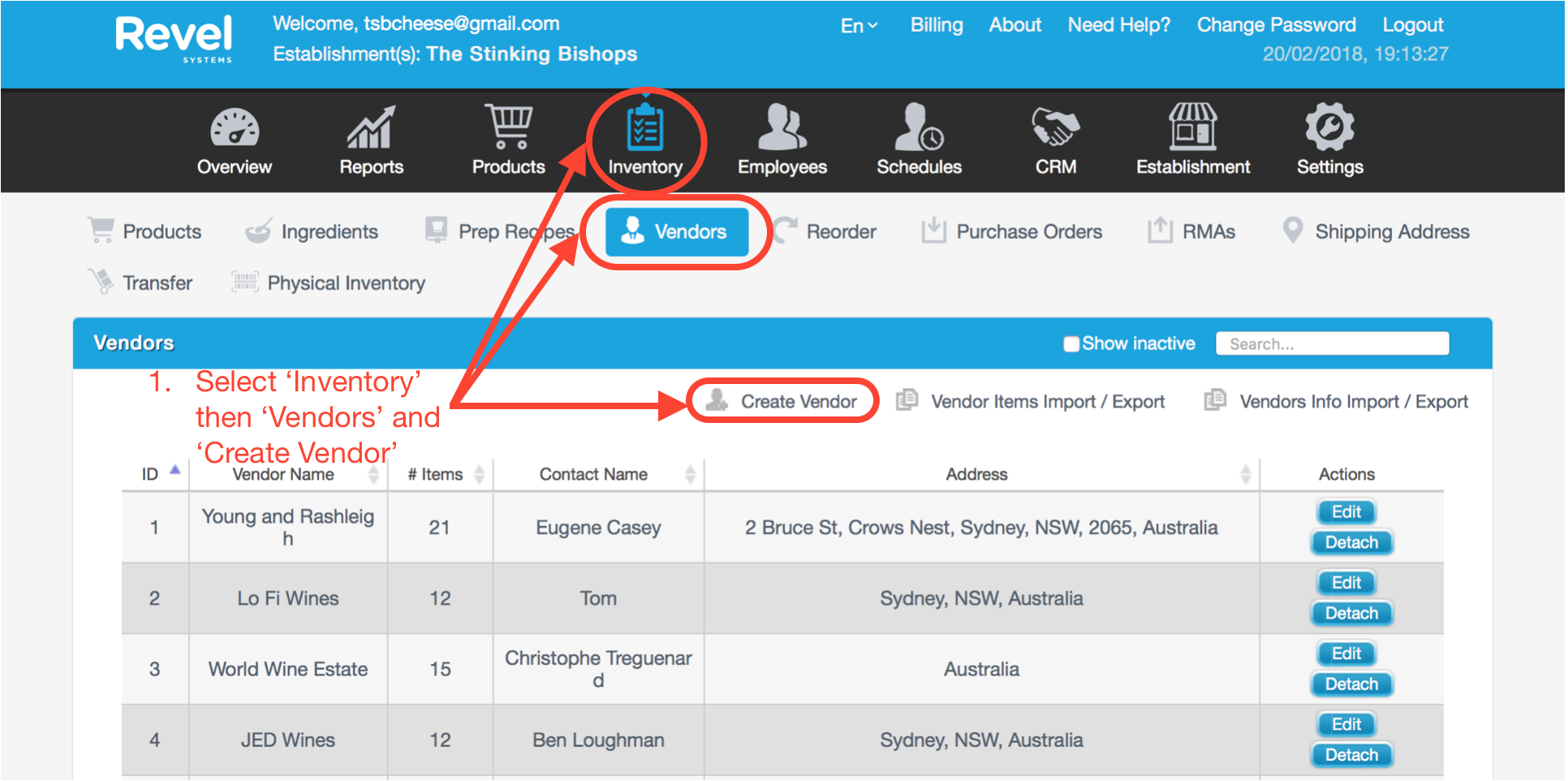This screenshot has width=1568, height=781.
Task: Sort table by Contact Name column
Action: [x=598, y=474]
